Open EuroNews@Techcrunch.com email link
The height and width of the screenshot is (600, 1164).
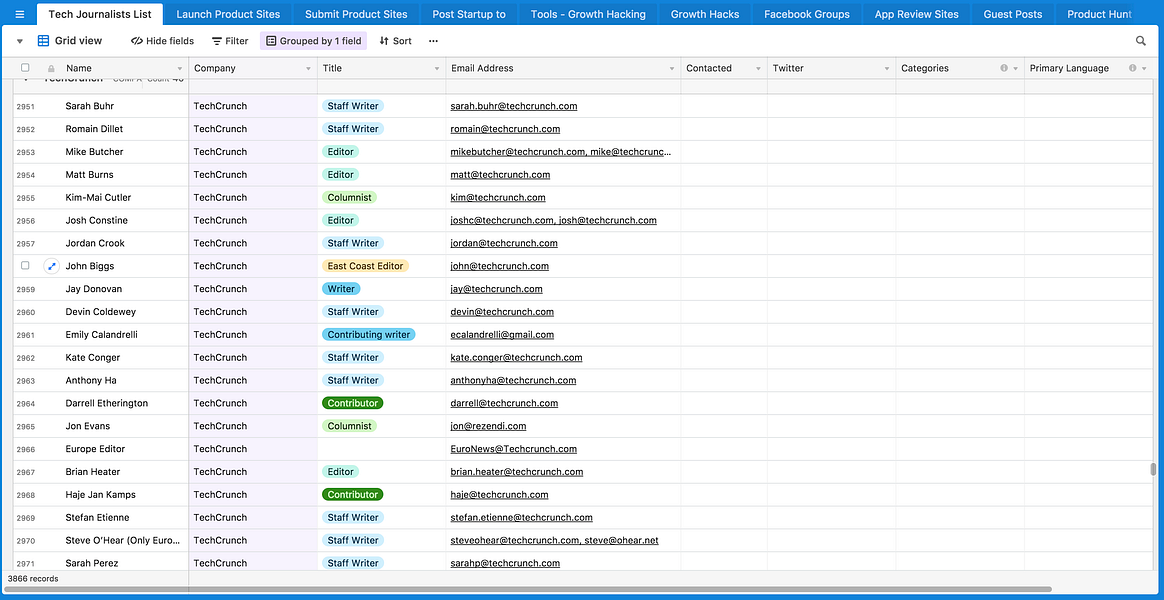point(514,449)
